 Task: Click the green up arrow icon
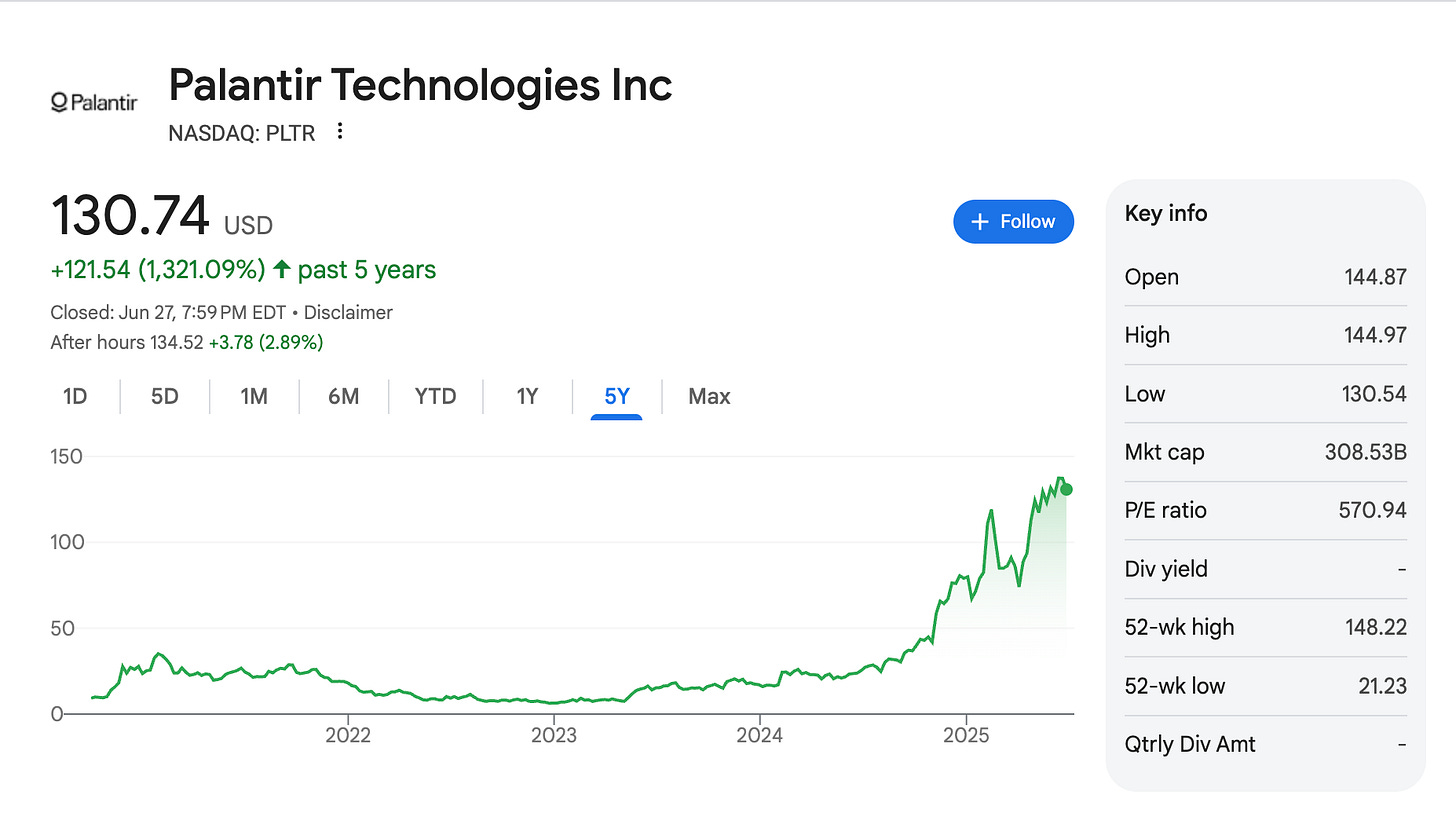282,269
